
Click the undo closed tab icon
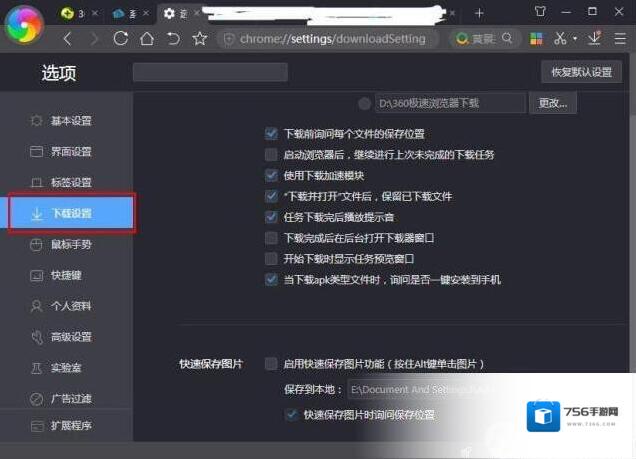[173, 39]
